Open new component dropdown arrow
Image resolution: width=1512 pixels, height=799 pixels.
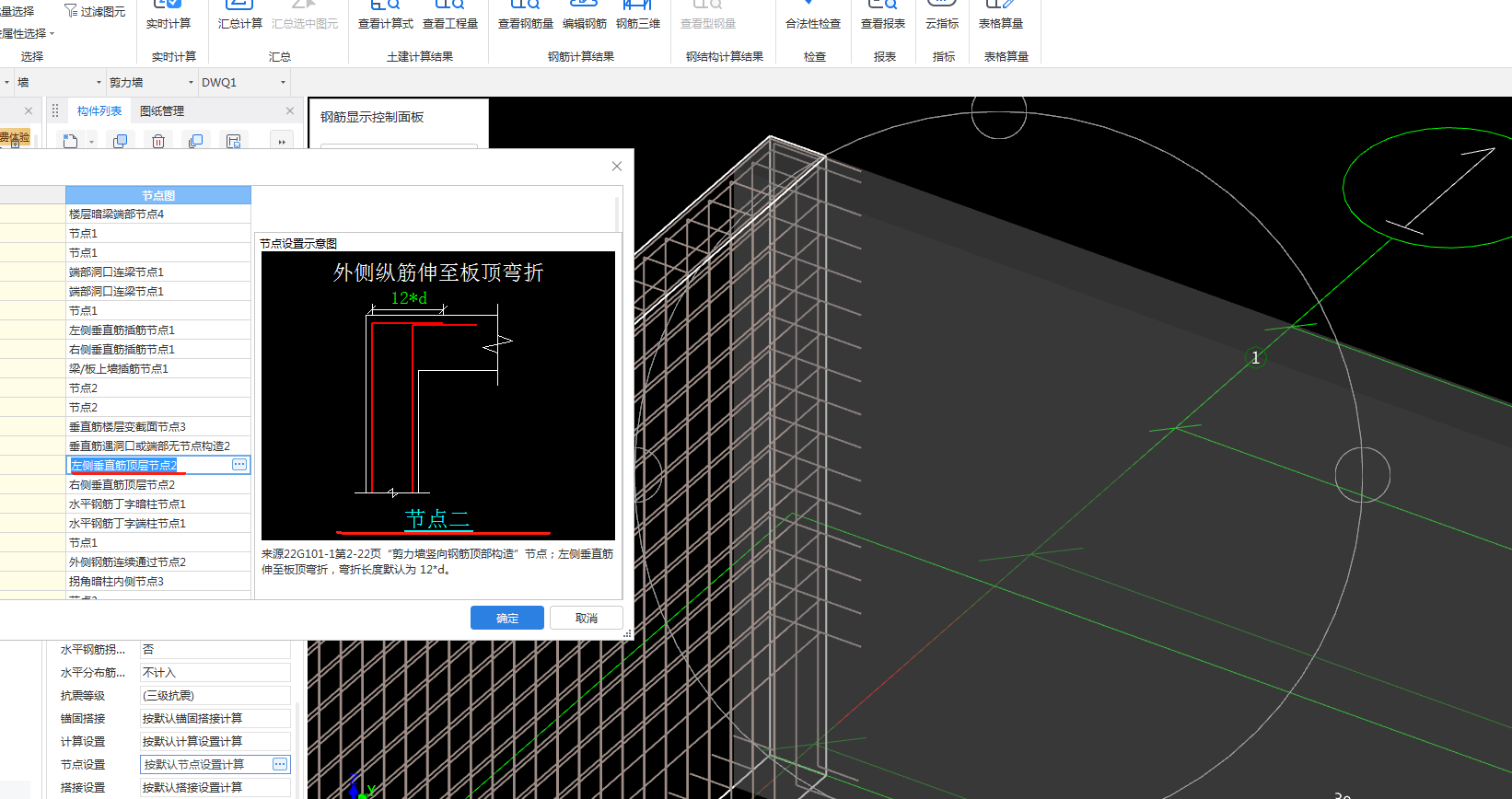pyautogui.click(x=91, y=141)
